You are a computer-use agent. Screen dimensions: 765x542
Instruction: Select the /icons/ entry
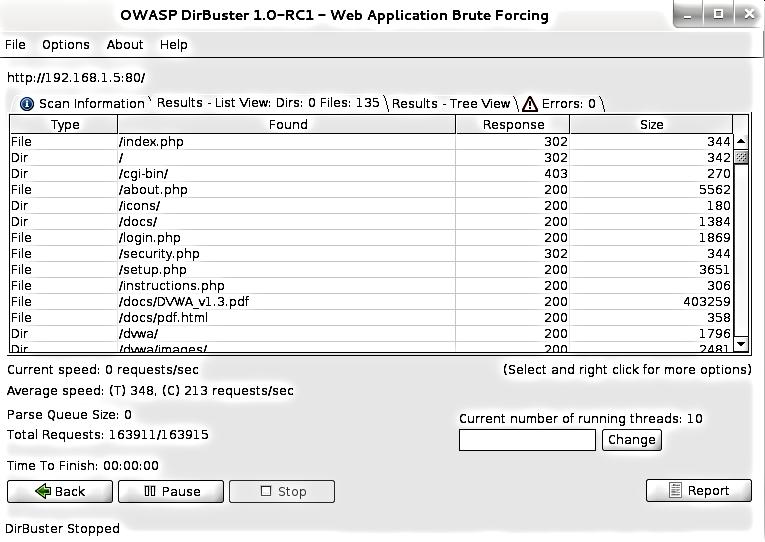(x=371, y=205)
